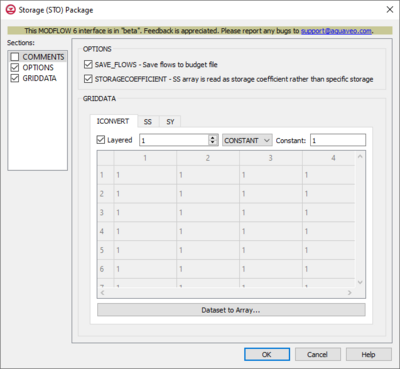Click the Dataset to Array button

point(231,310)
